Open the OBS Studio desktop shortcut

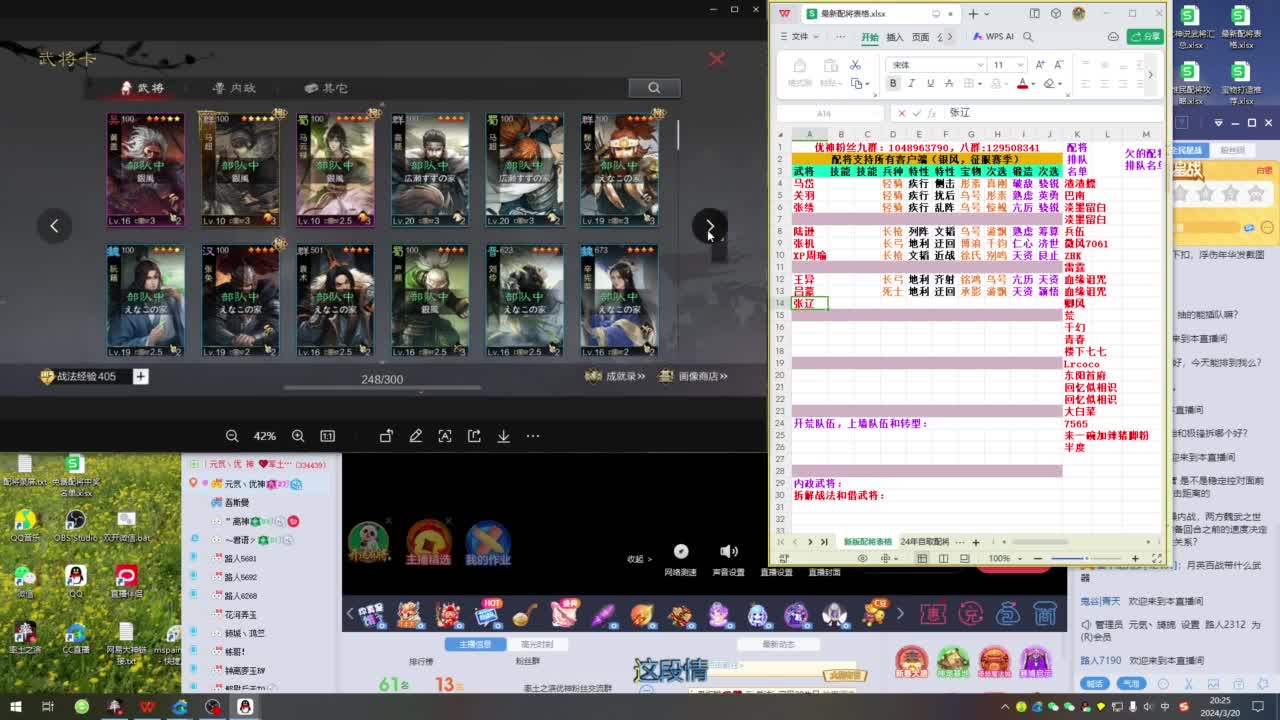pyautogui.click(x=75, y=526)
